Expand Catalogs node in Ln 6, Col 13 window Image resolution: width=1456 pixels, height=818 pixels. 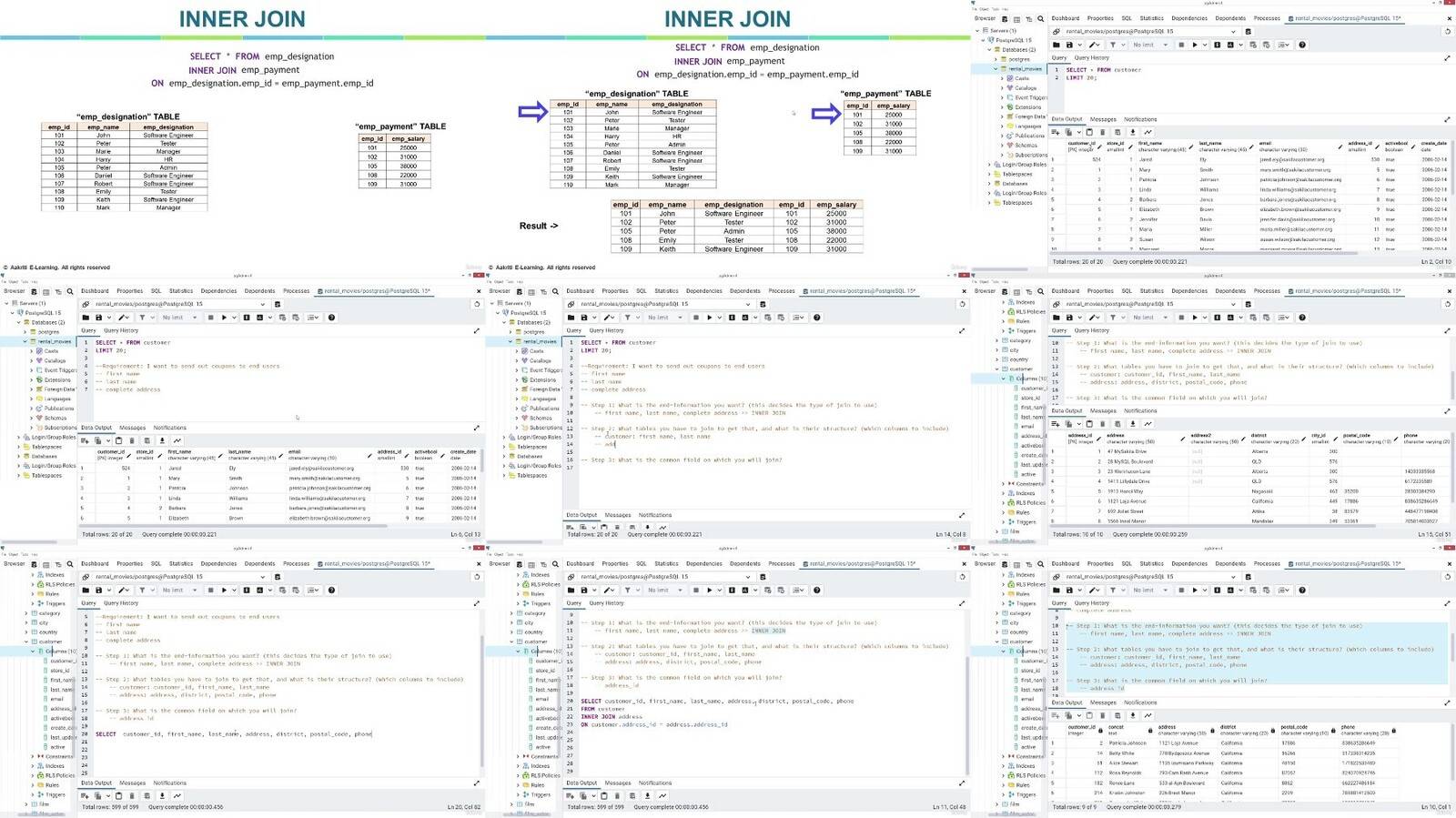tap(32, 360)
